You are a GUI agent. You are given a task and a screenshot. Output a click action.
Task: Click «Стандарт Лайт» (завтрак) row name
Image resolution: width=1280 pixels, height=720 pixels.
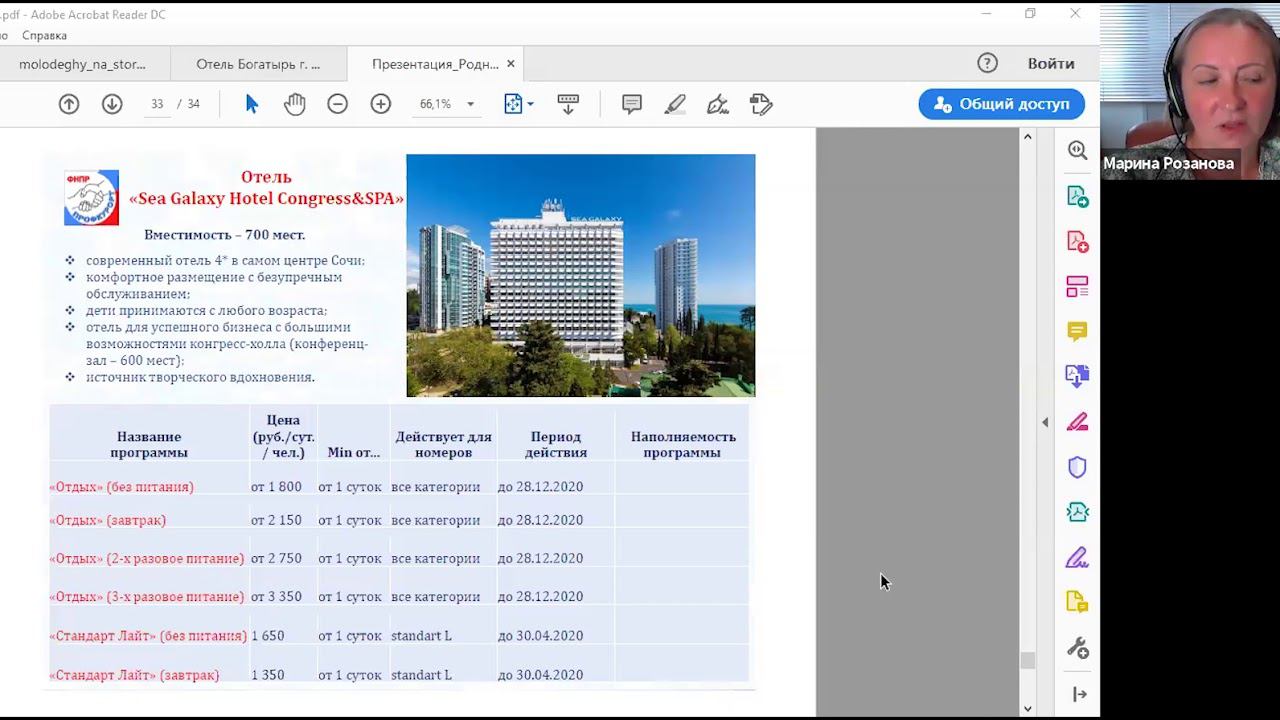(x=134, y=675)
